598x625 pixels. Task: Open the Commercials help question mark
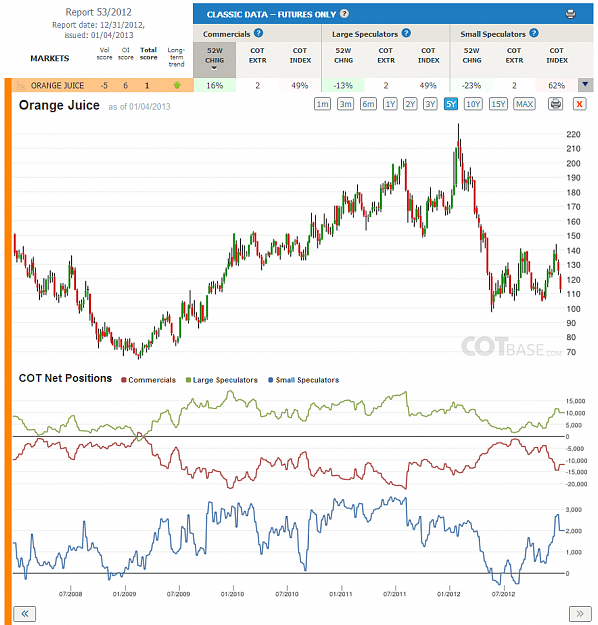(x=258, y=33)
